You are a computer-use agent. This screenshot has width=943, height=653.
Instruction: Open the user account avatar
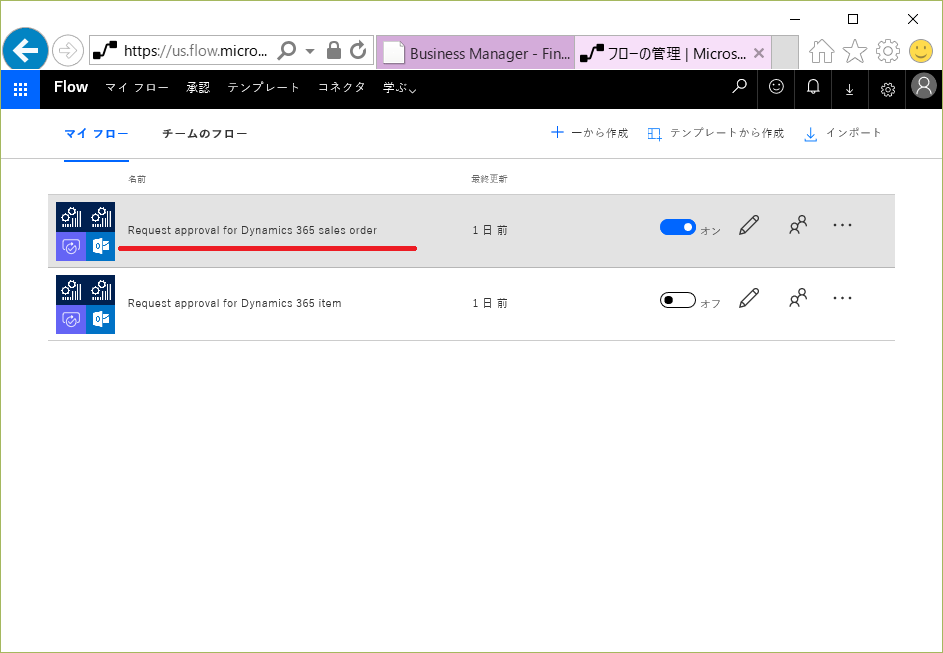point(924,86)
